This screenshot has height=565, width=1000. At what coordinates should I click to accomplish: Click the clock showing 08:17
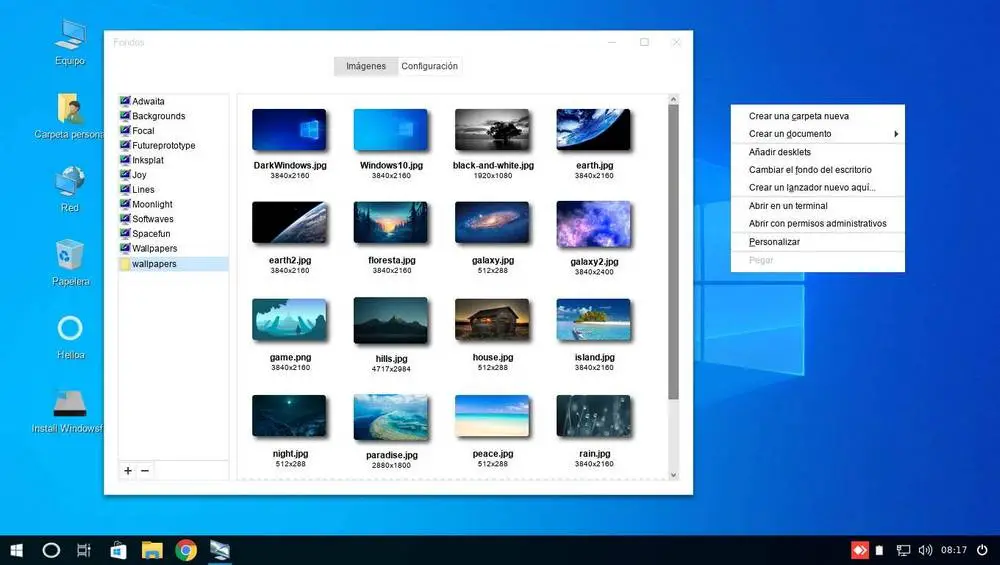954,550
